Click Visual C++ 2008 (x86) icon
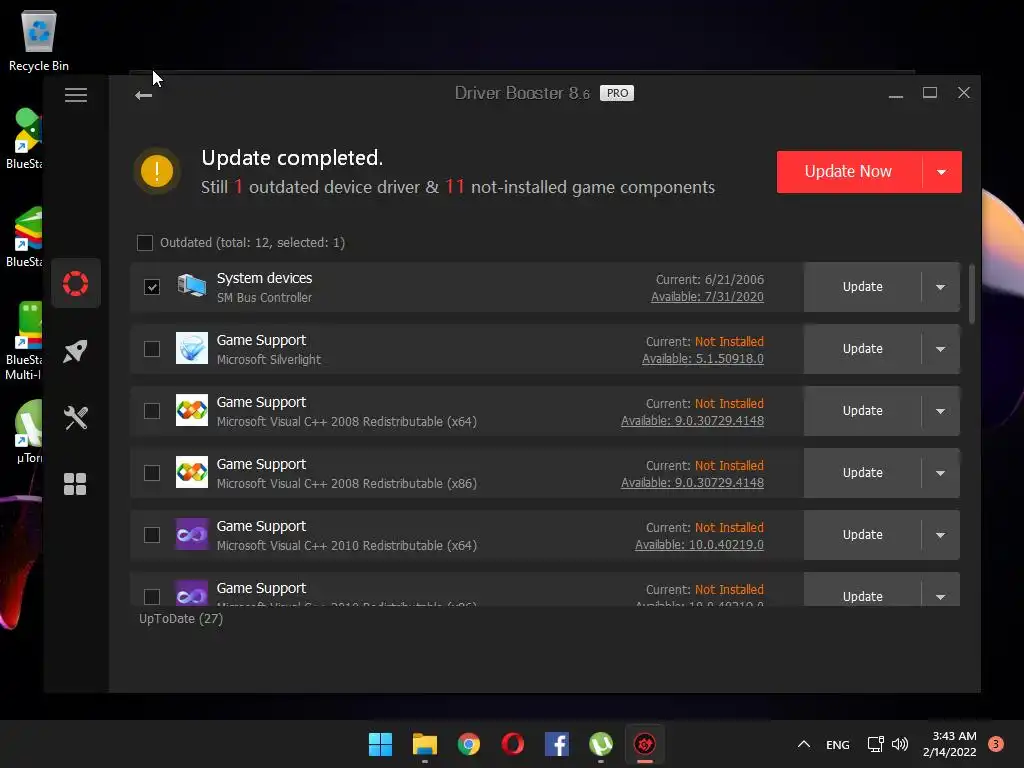The width and height of the screenshot is (1024, 768). [x=192, y=472]
